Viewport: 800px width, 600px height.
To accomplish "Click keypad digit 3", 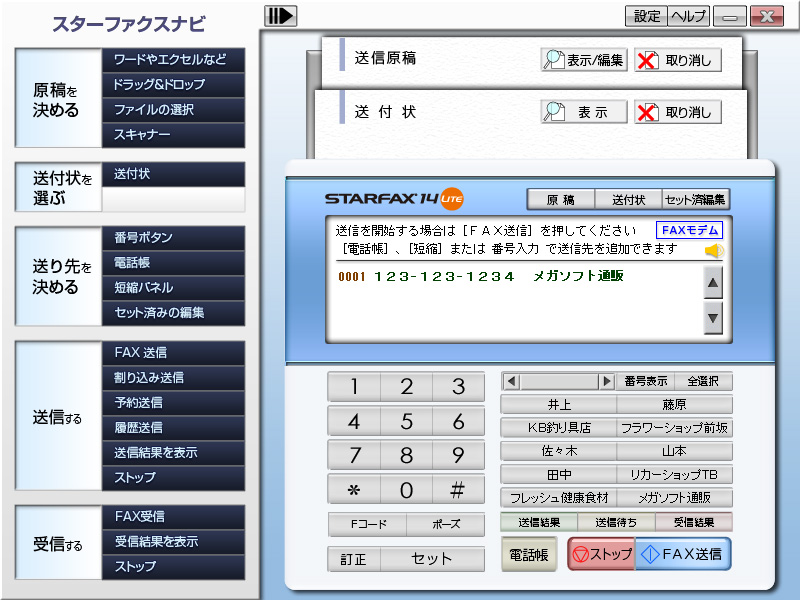I will [459, 387].
